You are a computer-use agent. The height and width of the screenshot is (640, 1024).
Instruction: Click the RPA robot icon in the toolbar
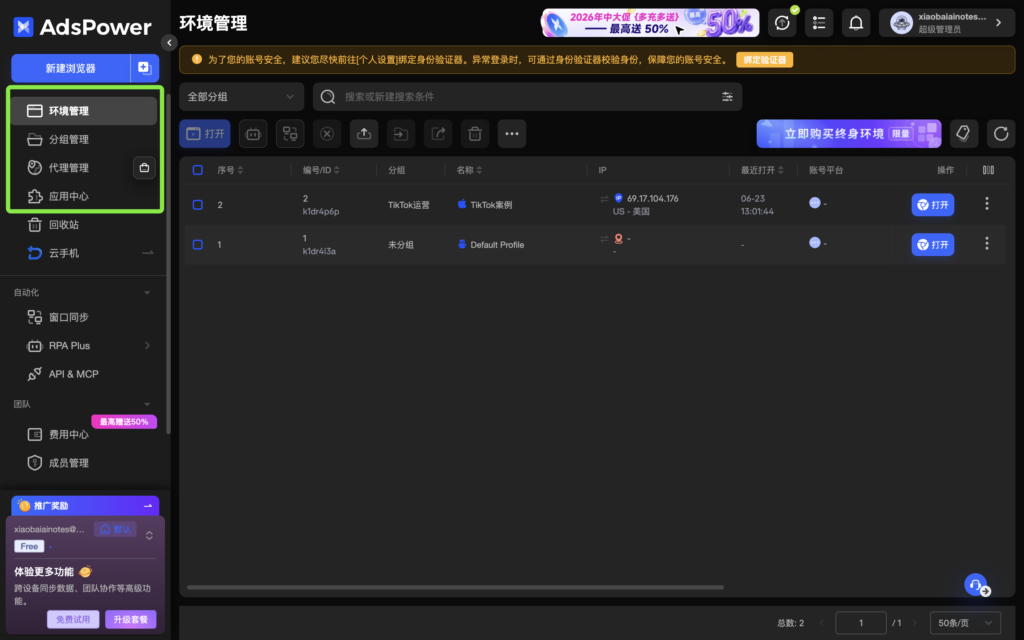point(253,134)
